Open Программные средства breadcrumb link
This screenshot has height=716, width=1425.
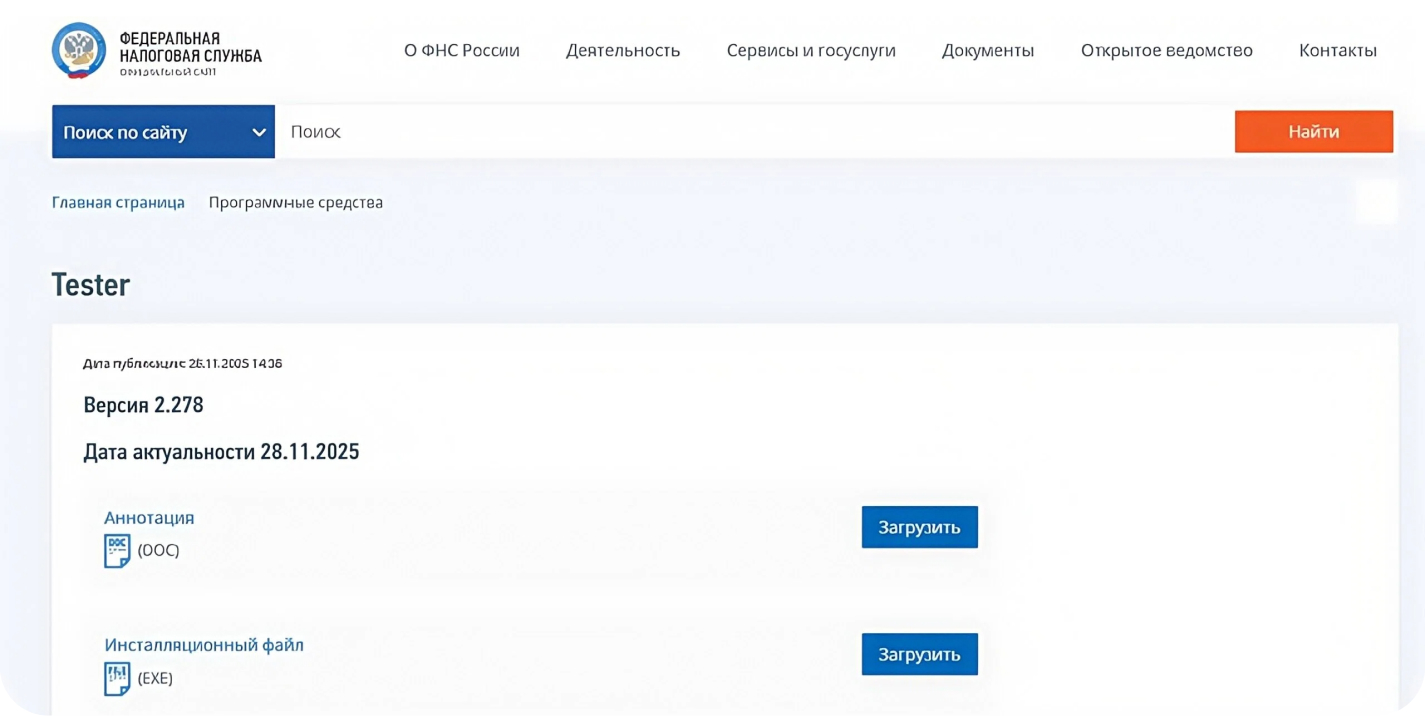pos(295,202)
